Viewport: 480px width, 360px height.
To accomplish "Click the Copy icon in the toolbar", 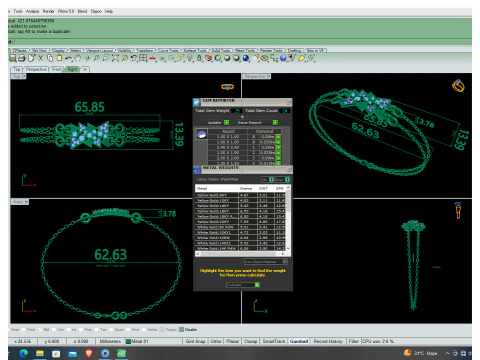I will (50, 58).
